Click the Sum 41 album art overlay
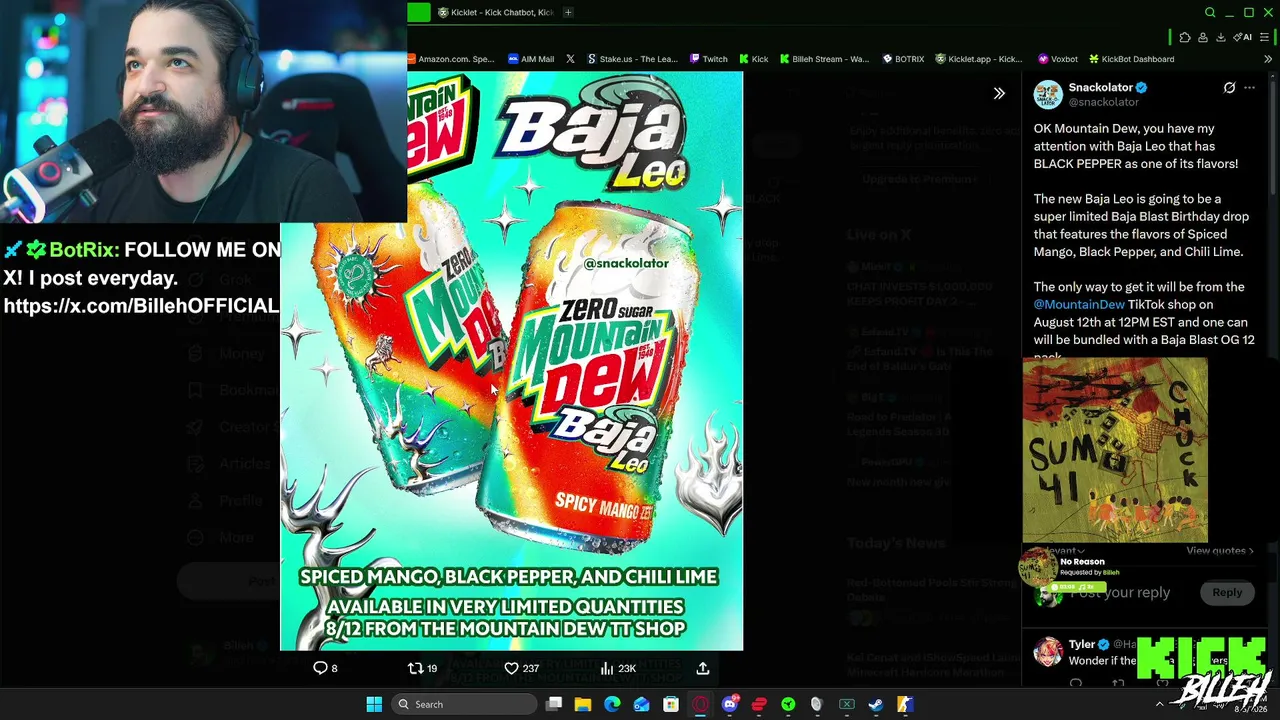 1115,450
